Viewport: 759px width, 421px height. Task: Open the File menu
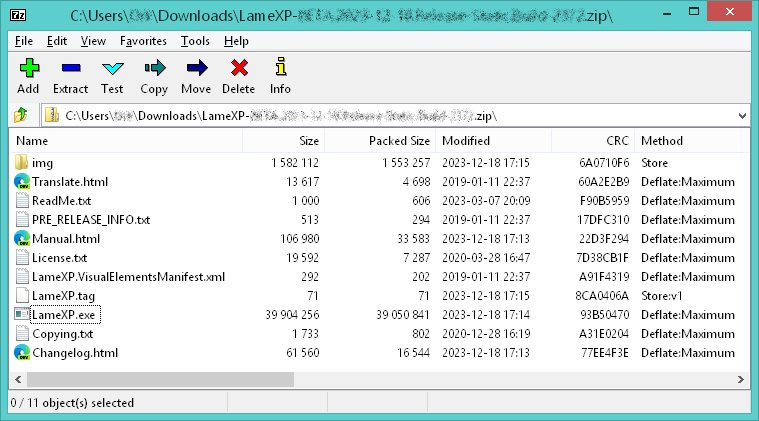click(24, 41)
